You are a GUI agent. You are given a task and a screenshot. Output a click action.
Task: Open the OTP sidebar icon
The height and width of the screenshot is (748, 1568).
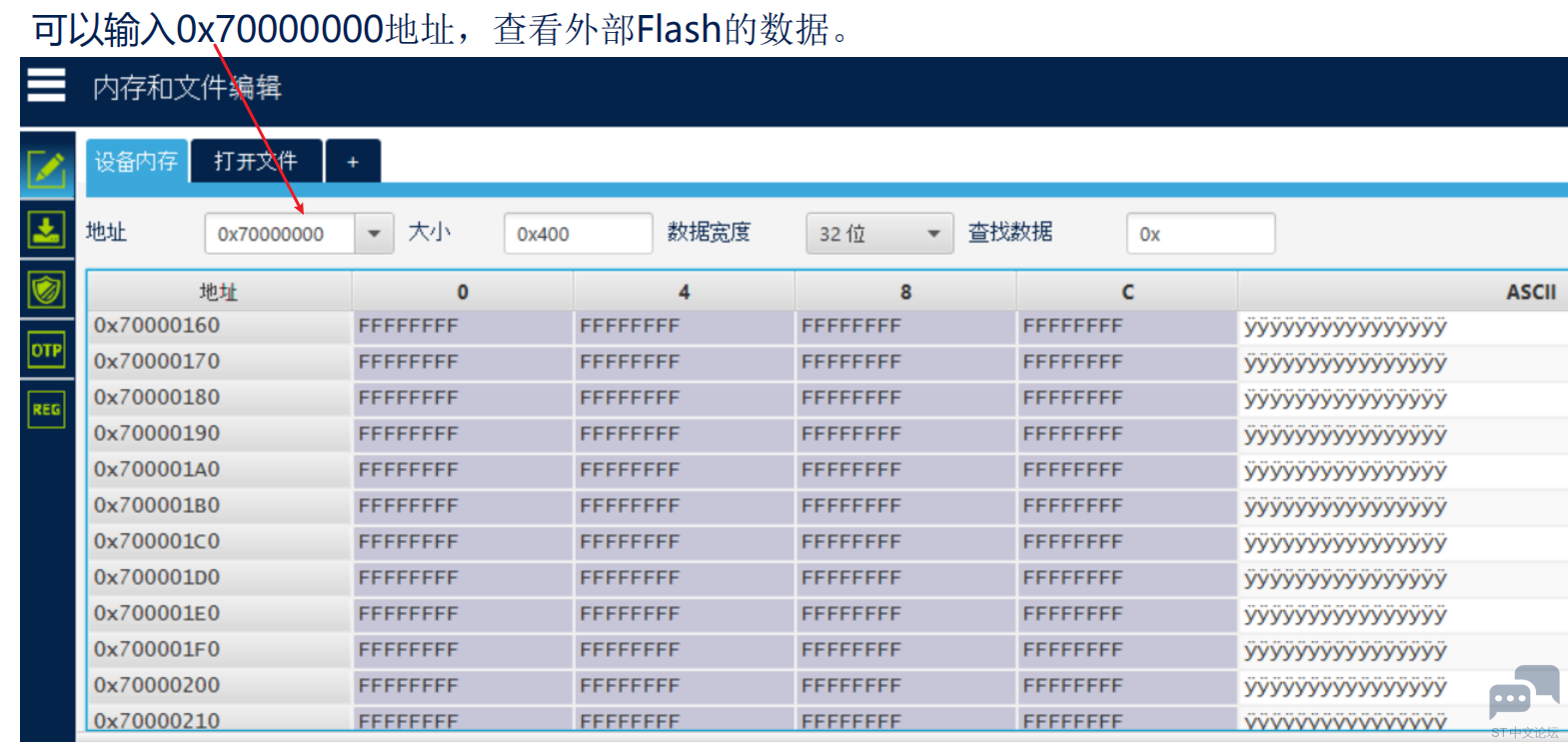(46, 350)
